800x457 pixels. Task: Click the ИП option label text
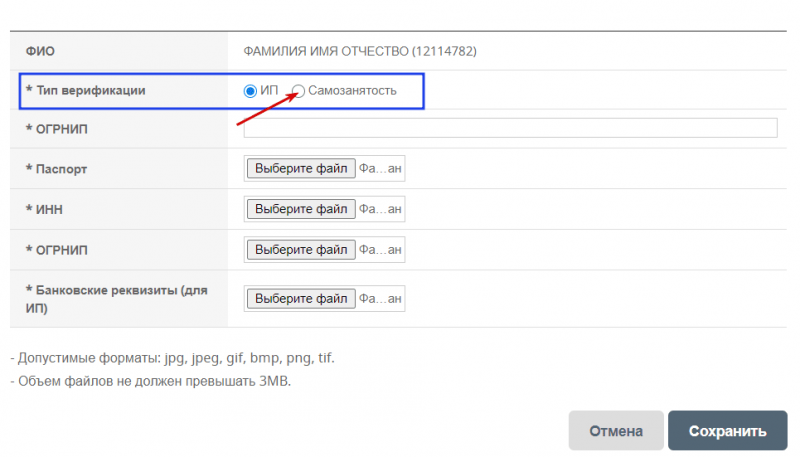(269, 91)
